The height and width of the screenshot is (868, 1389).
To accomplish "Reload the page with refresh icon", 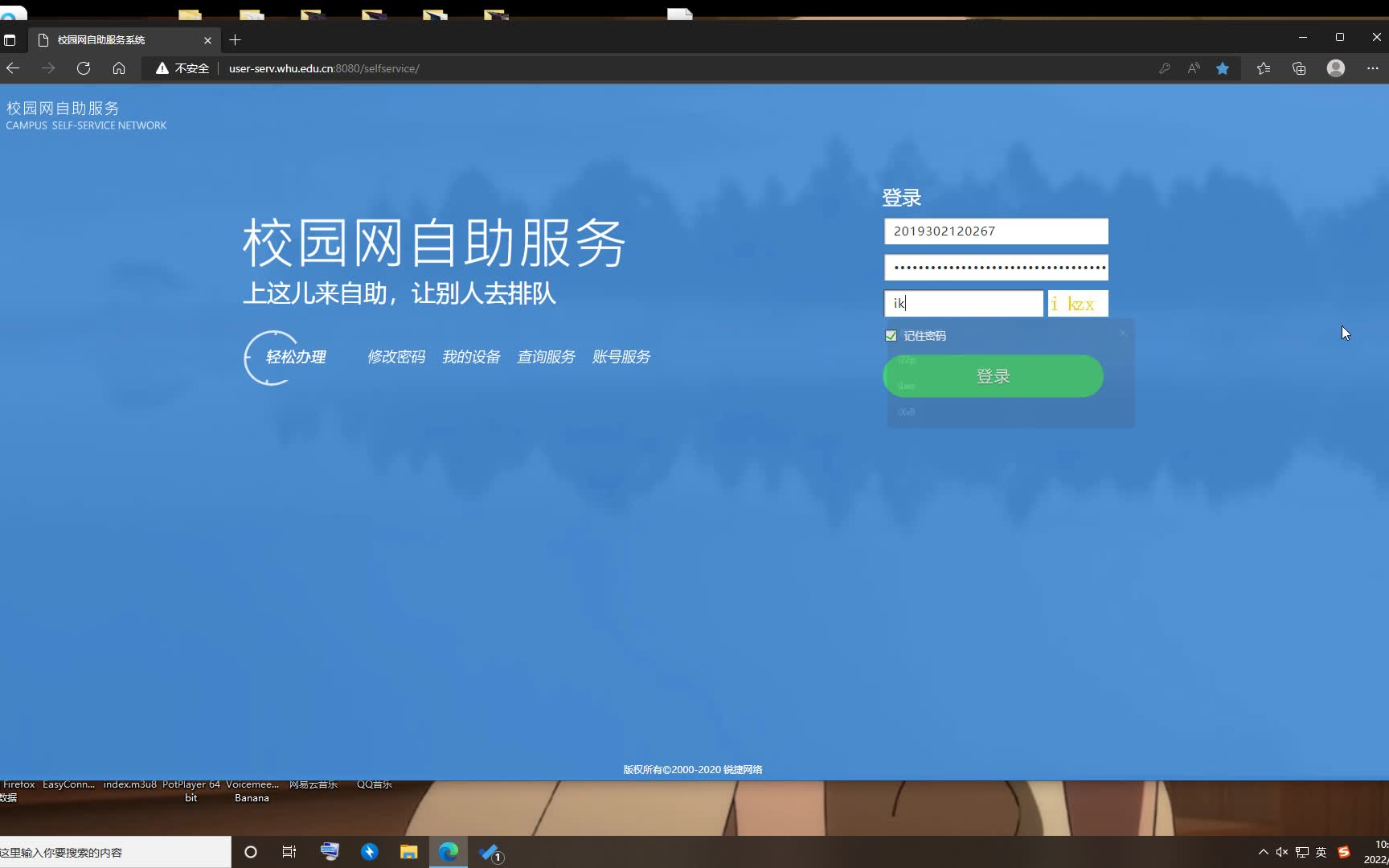I will coord(84,68).
